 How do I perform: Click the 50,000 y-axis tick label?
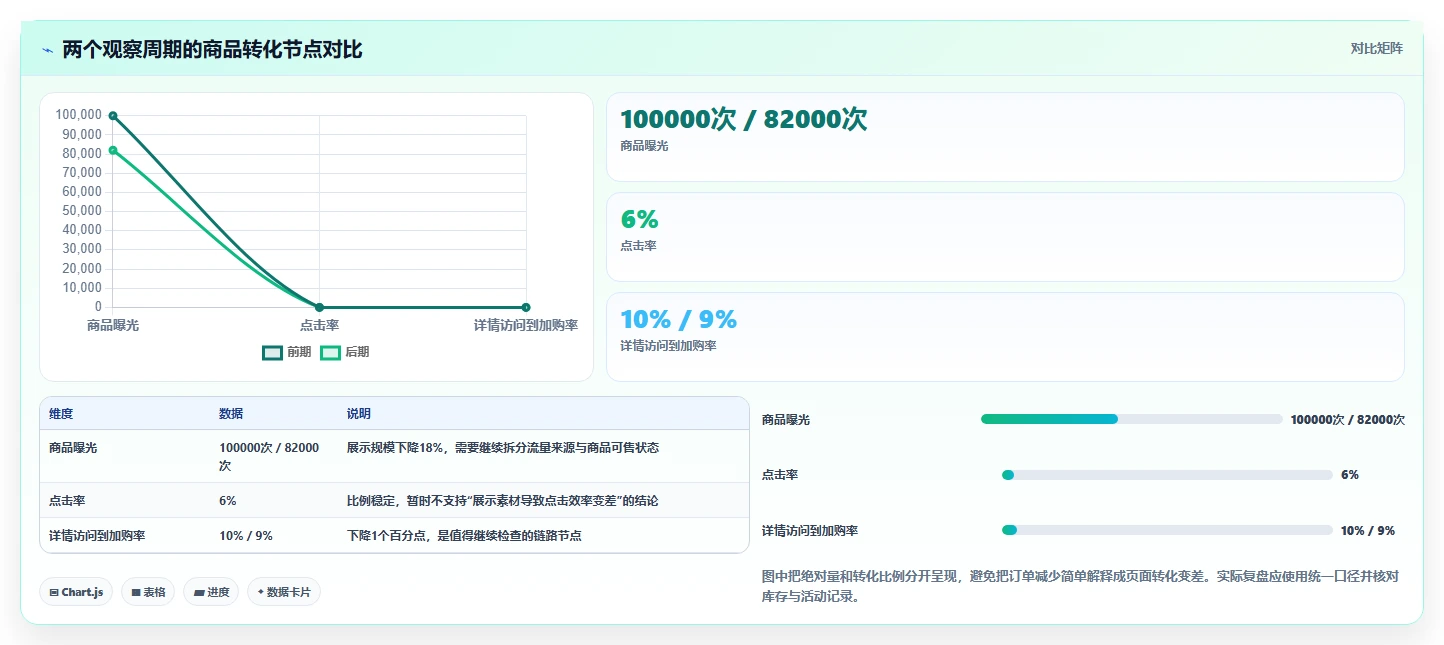pyautogui.click(x=82, y=211)
